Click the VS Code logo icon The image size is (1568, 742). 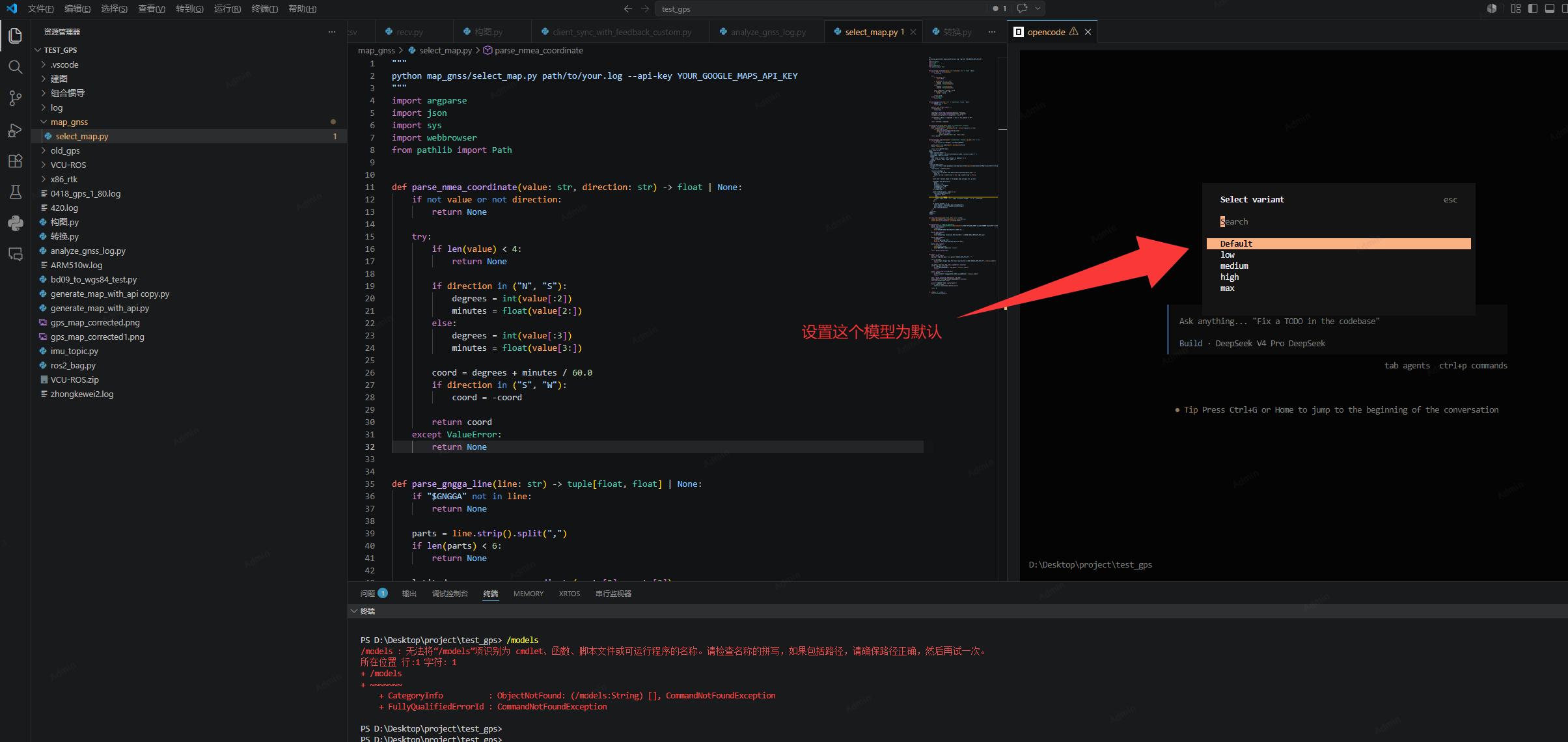coord(11,8)
